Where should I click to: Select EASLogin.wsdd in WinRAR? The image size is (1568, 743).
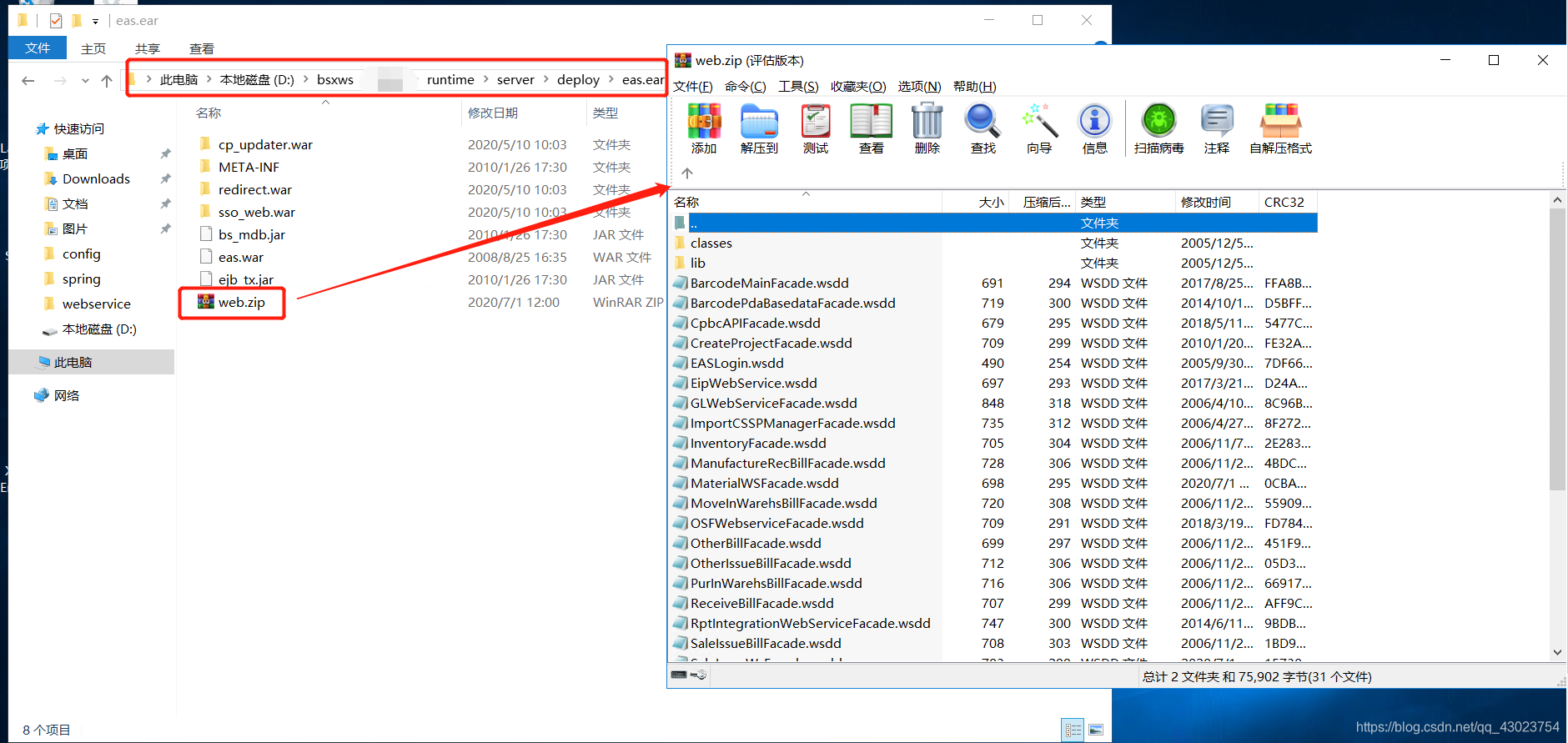[737, 363]
